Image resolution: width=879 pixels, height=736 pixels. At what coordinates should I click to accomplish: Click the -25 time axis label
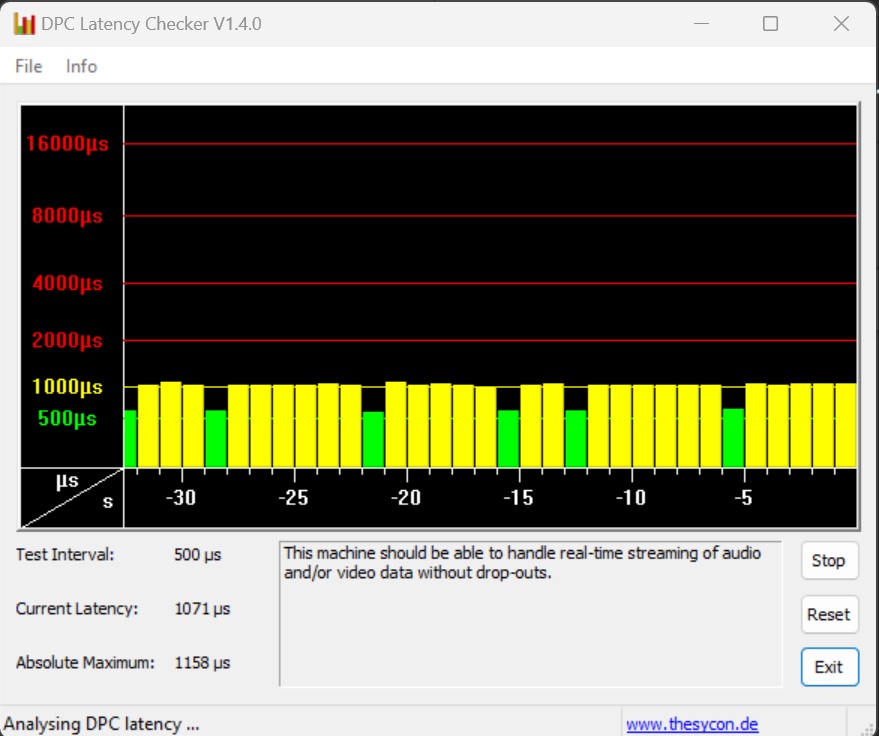coord(294,498)
